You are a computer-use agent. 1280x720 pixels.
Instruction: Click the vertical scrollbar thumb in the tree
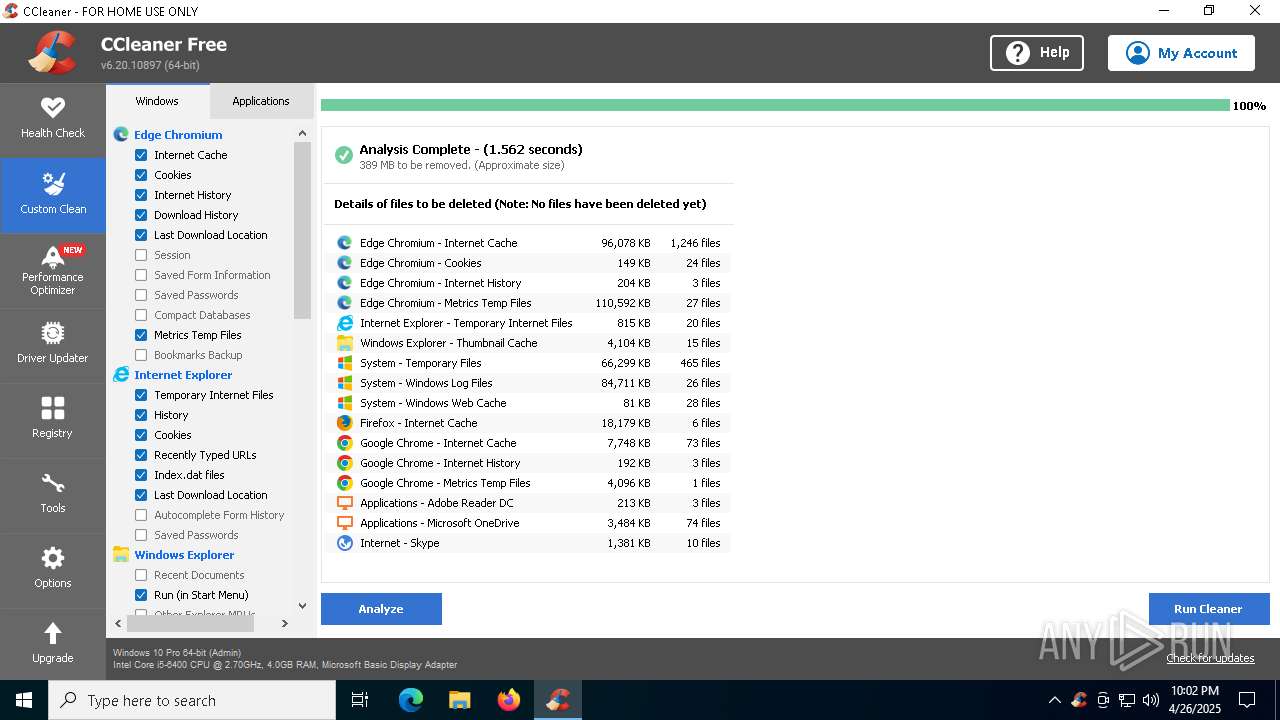(302, 230)
